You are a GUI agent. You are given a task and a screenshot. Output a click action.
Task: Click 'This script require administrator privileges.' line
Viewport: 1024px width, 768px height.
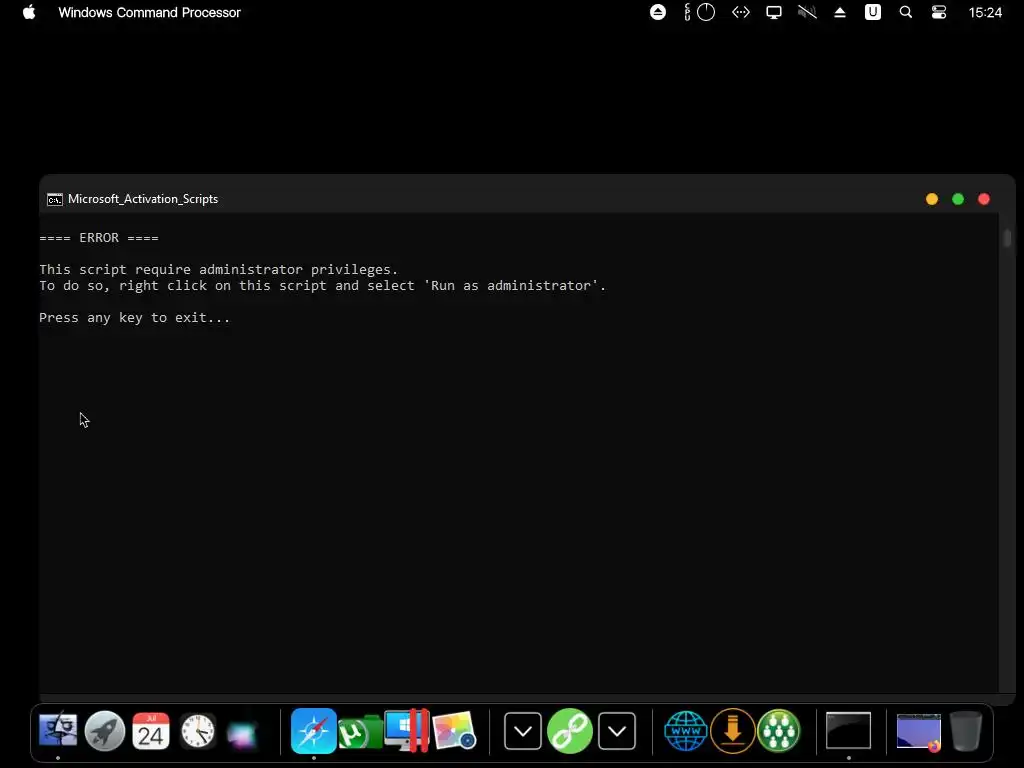point(218,269)
